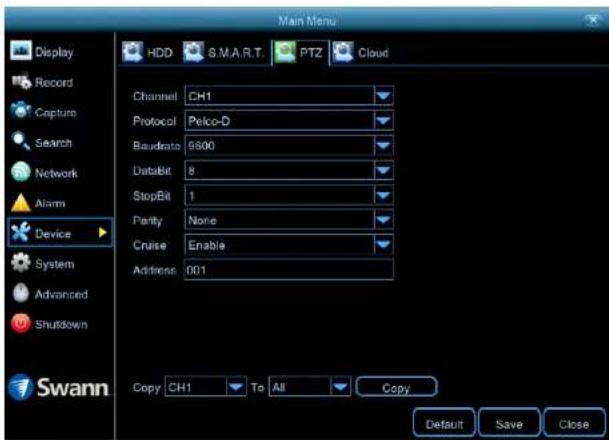
Task: Open the Parity dropdown arrow
Action: (x=383, y=220)
